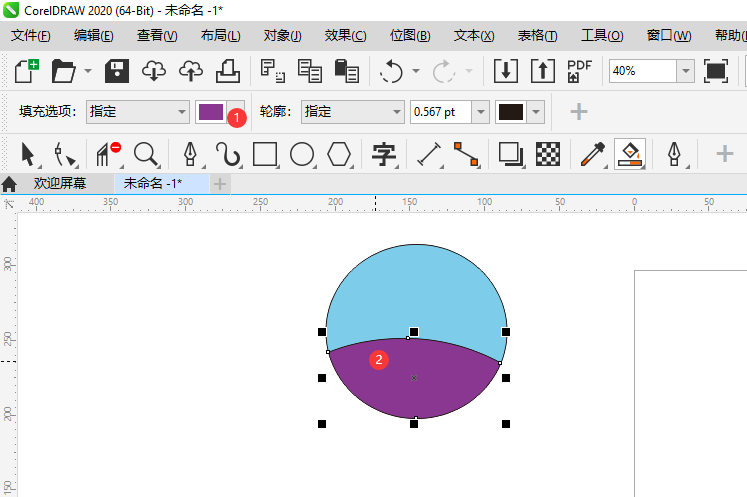
Task: Open the 工具(O) menu
Action: [x=602, y=36]
